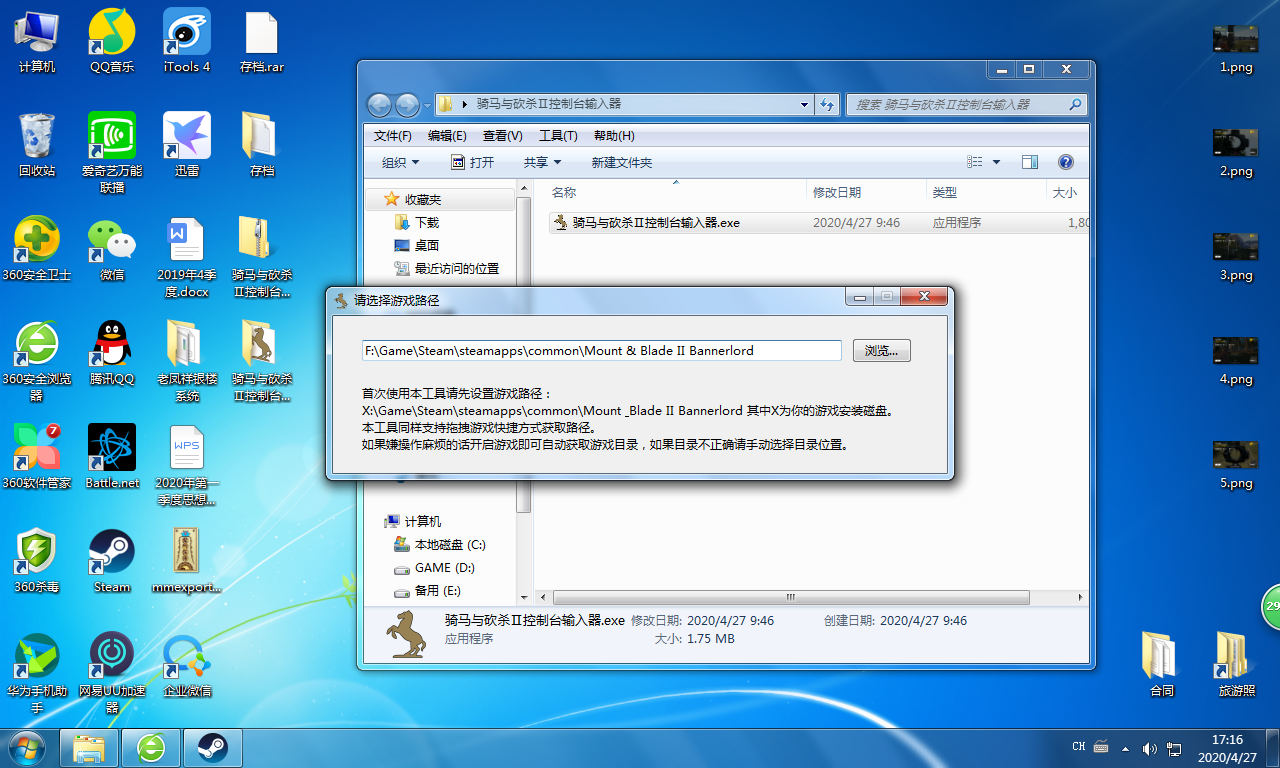Open the 老凤祥银楼系统 folder
Viewport: 1280px width, 768px height.
pos(187,360)
